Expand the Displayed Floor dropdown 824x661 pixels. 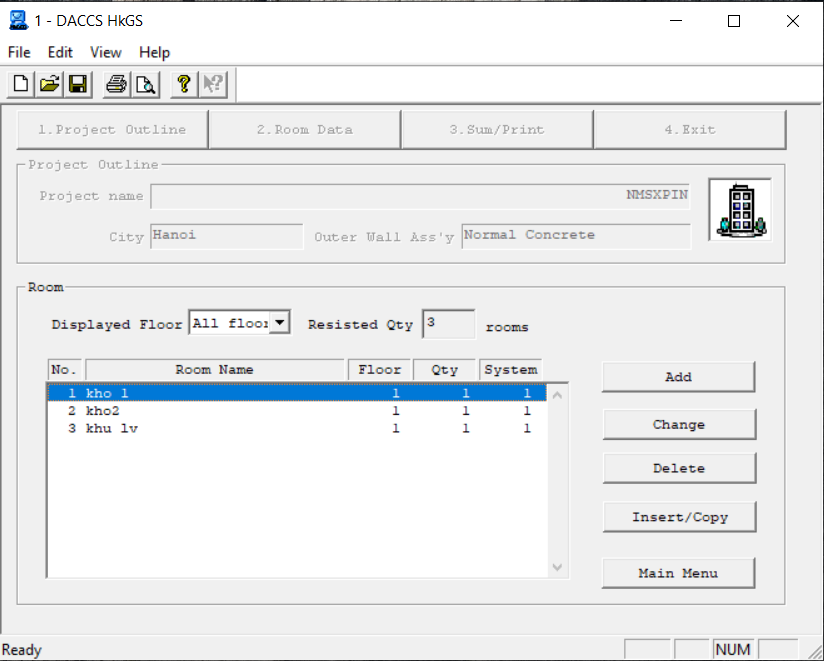pyautogui.click(x=280, y=322)
